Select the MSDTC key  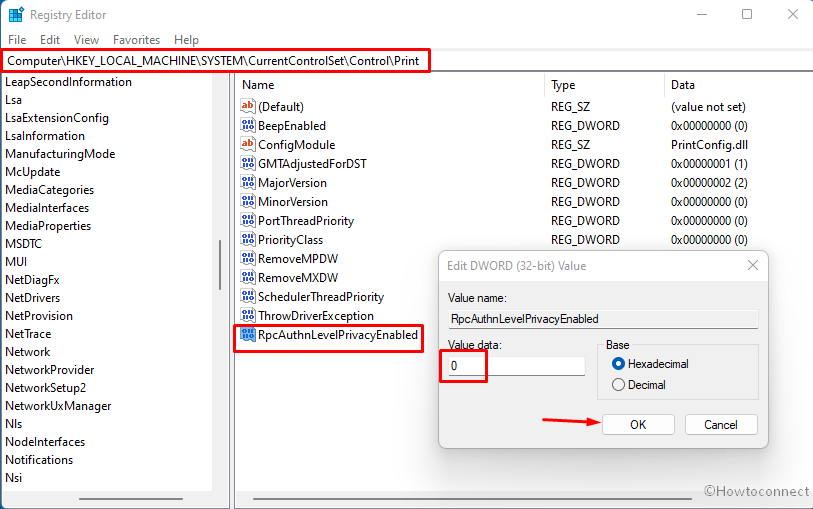23,244
